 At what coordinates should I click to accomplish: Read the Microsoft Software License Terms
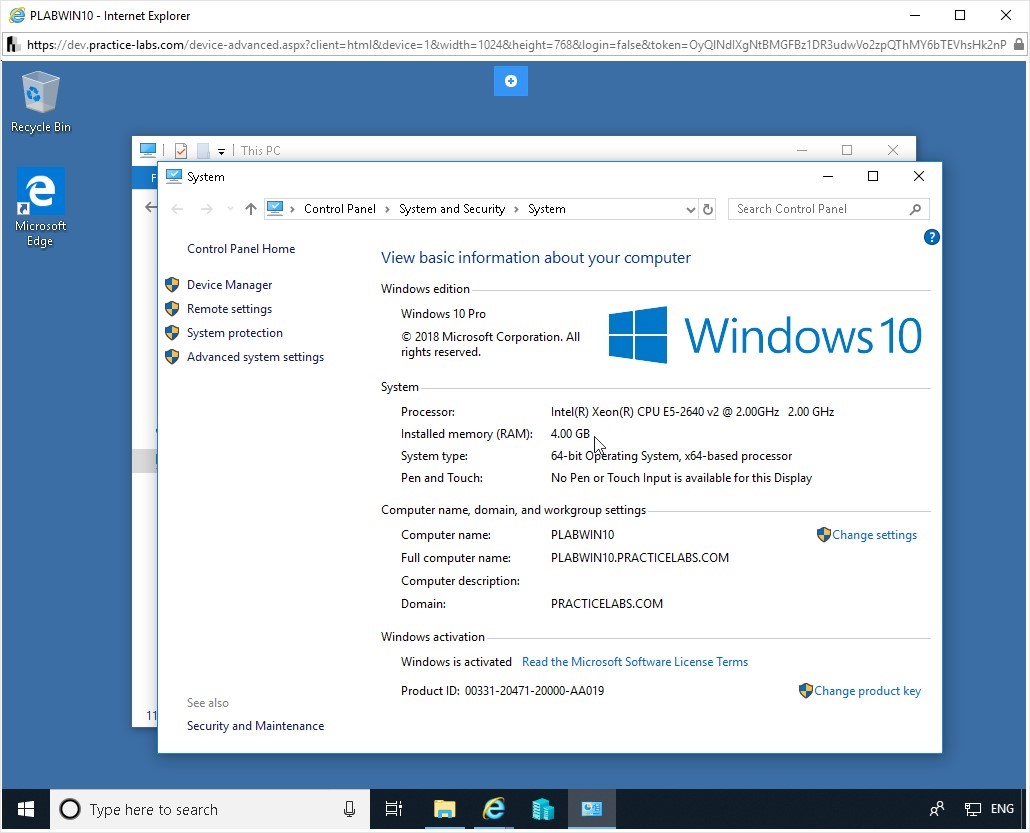point(635,662)
